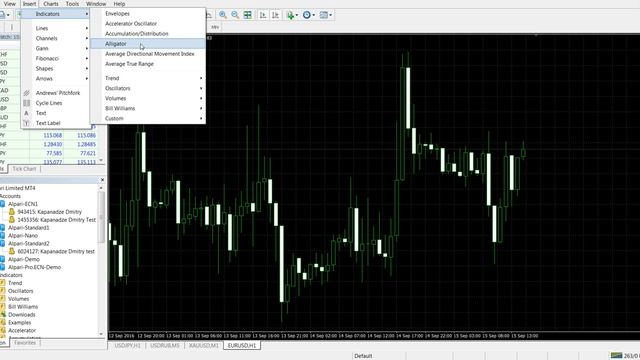Expand the Trend indicators submenu

pos(148,78)
